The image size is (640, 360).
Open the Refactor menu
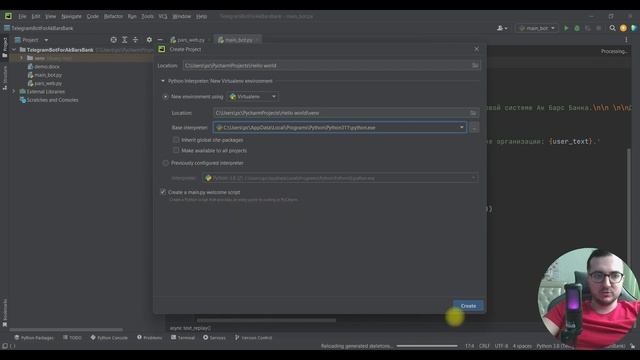[x=113, y=16]
